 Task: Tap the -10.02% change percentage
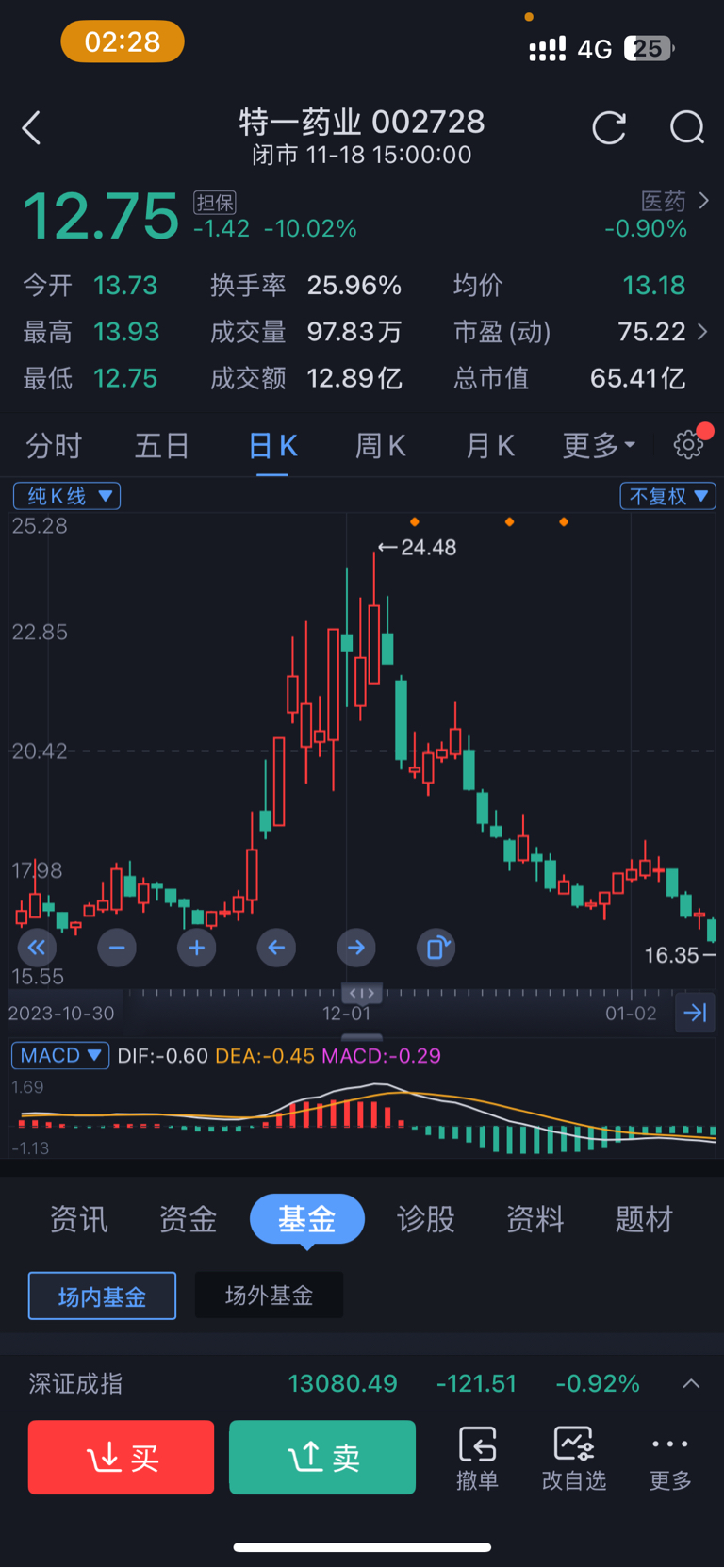click(x=310, y=229)
